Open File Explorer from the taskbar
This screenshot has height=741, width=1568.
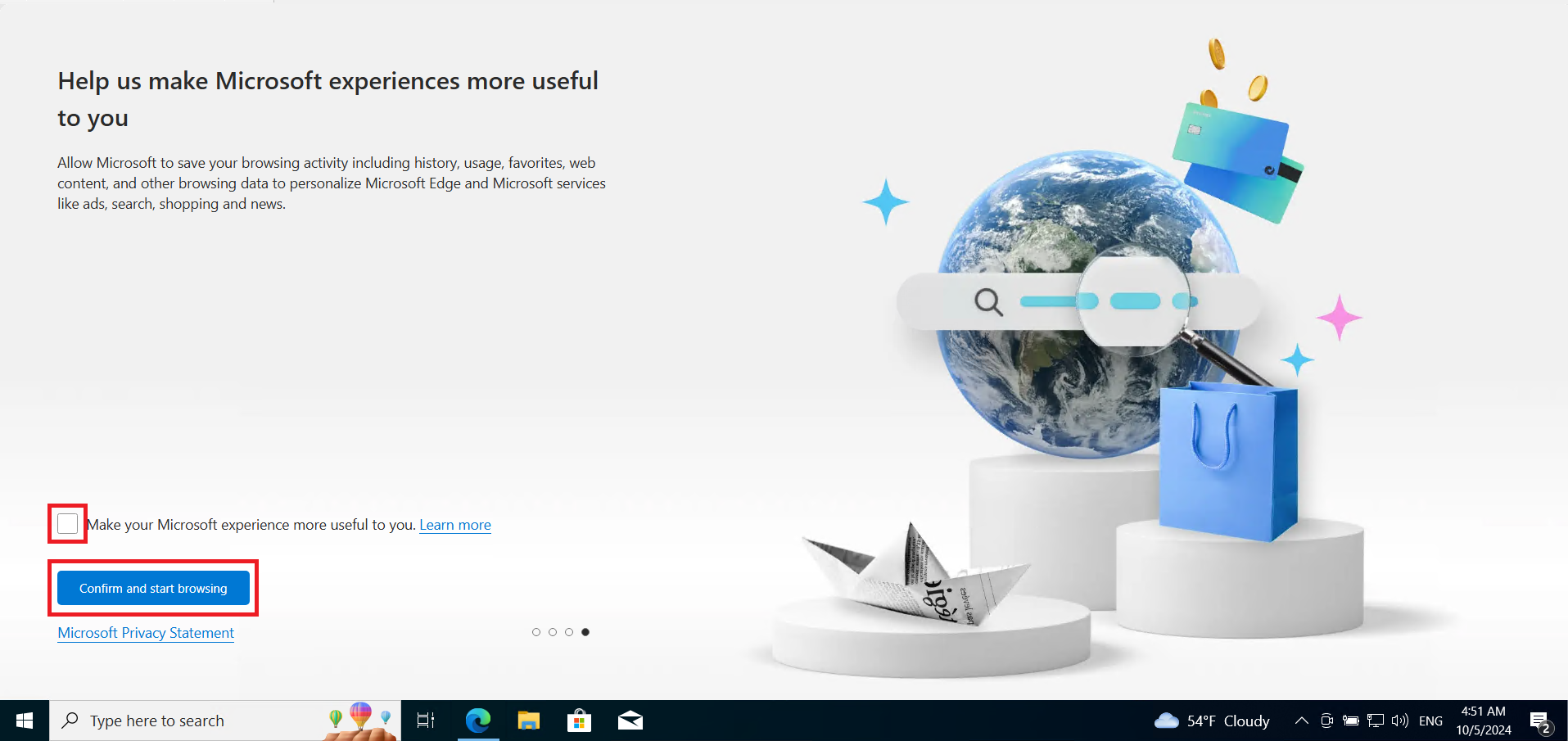[529, 721]
